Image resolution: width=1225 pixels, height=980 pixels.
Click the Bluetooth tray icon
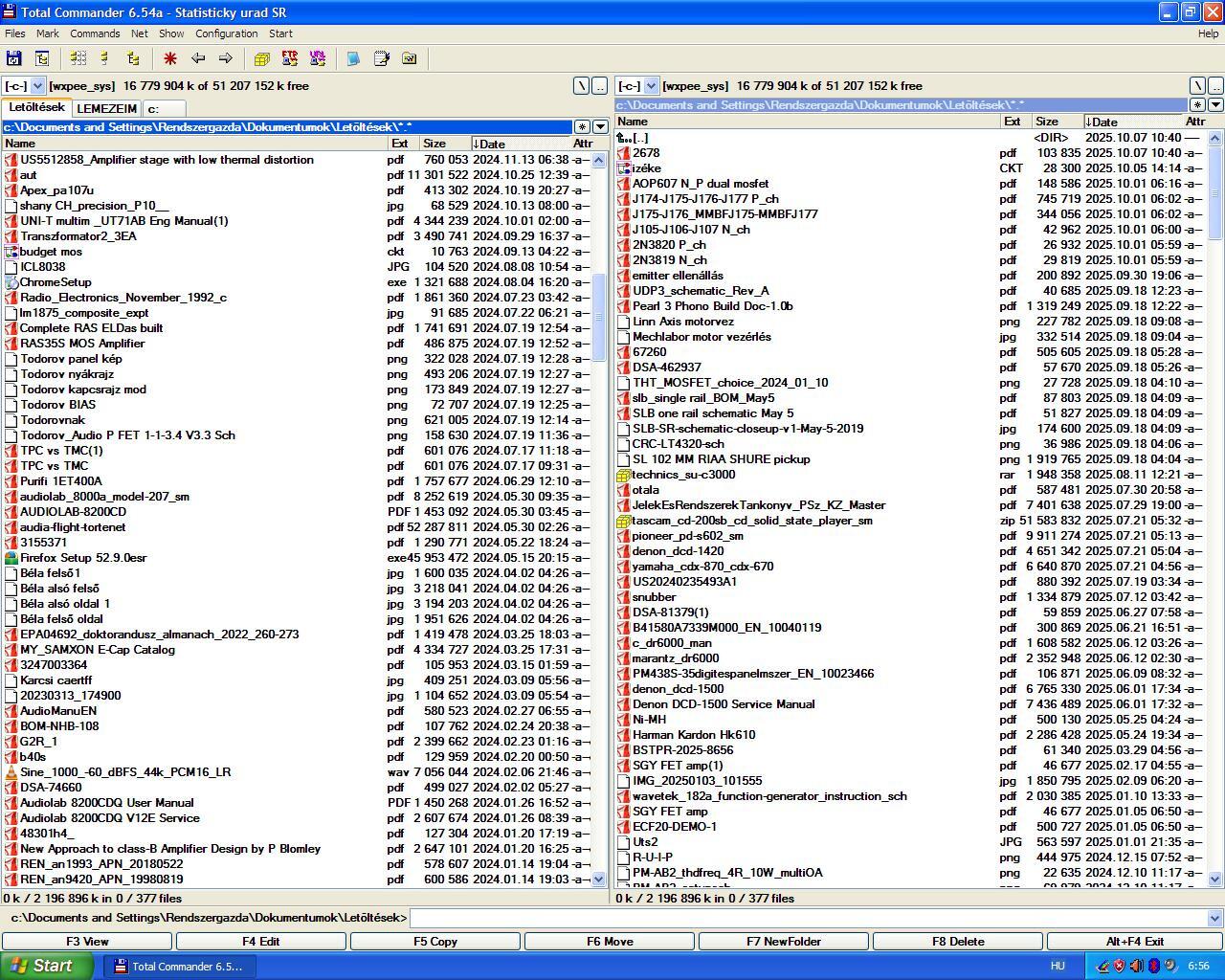click(x=1154, y=967)
